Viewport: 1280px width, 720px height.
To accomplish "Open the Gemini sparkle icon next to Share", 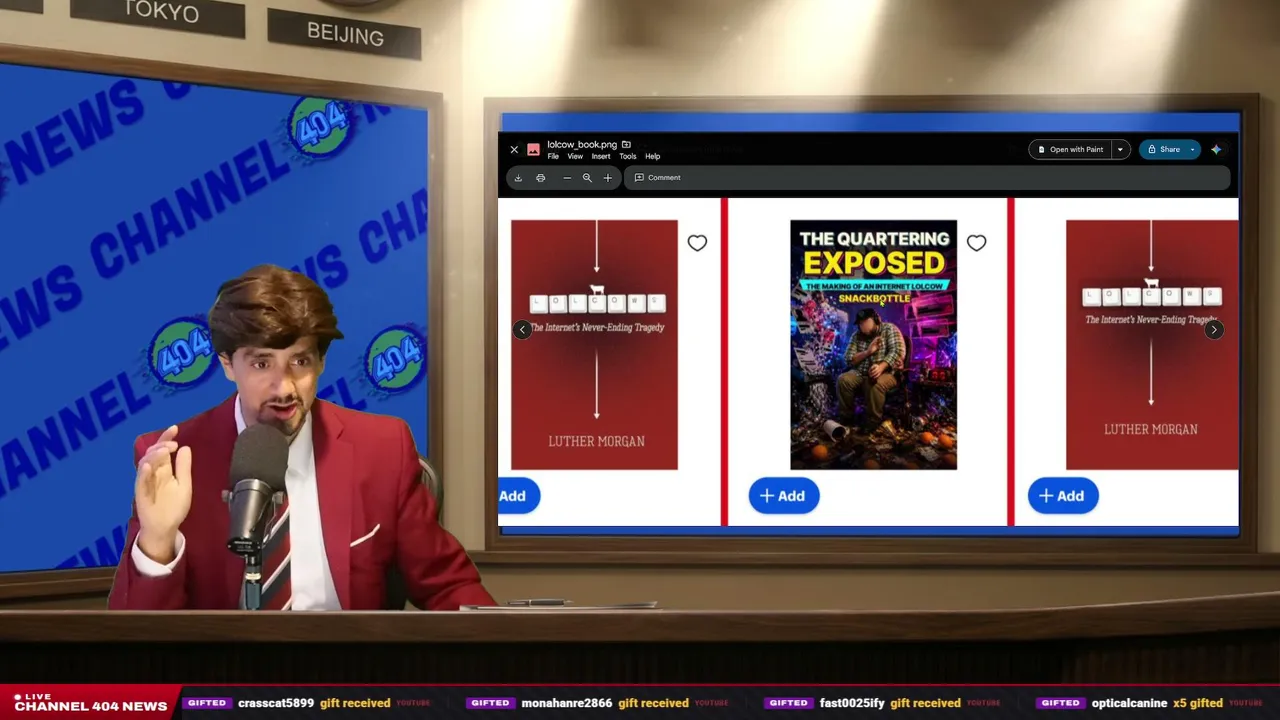I will pos(1216,150).
